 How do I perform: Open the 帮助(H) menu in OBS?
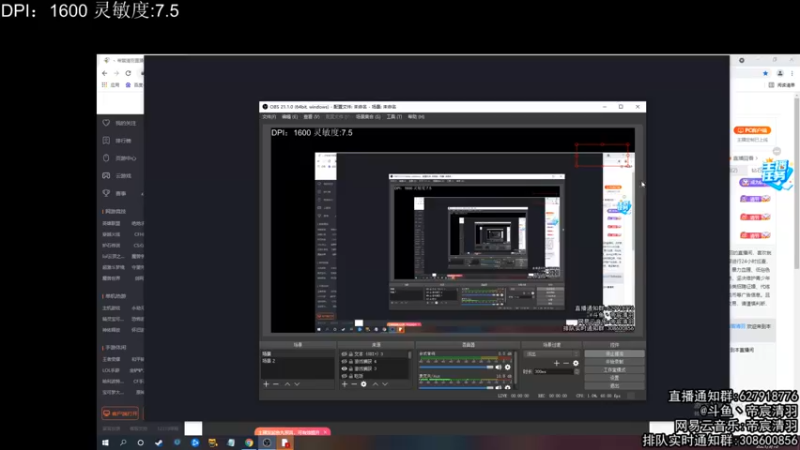pyautogui.click(x=416, y=117)
